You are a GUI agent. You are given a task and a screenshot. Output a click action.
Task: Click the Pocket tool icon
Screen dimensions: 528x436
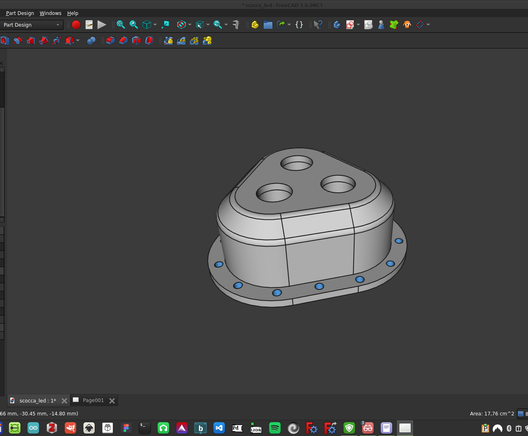(x=4, y=41)
